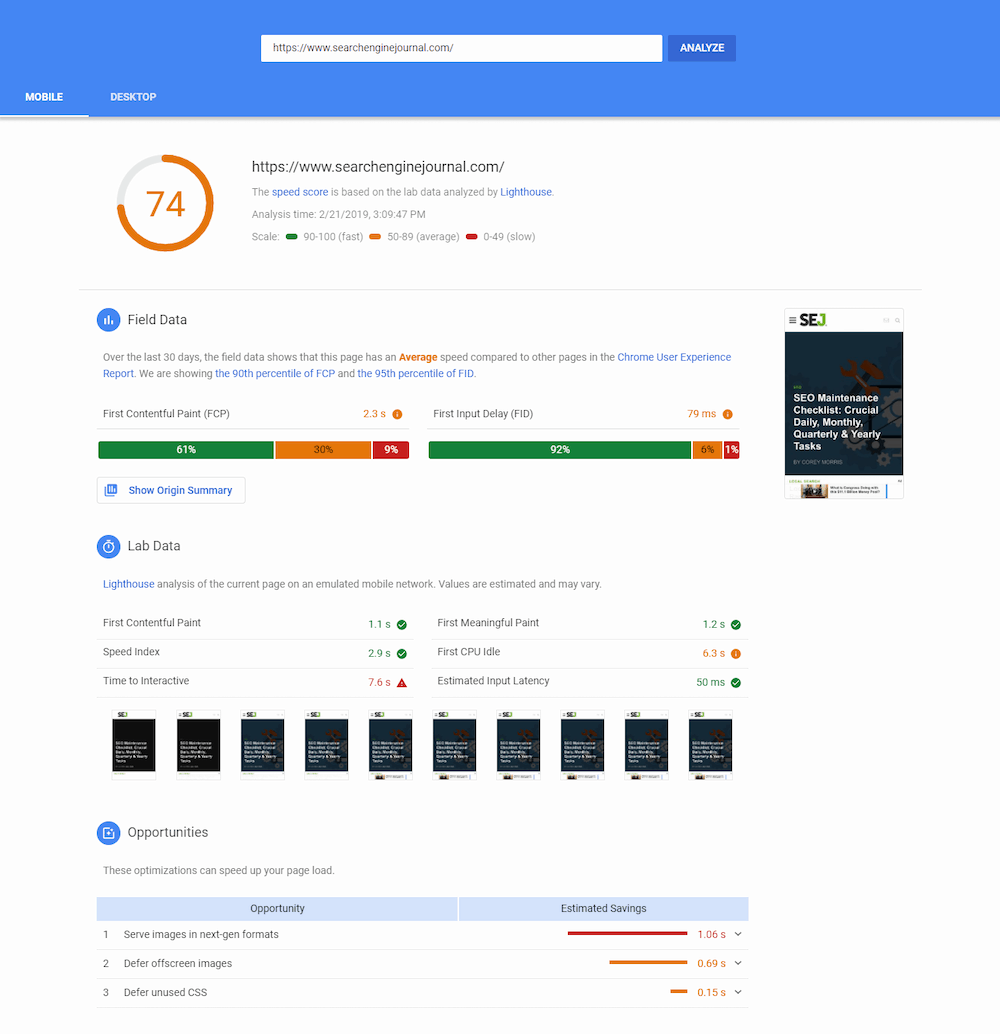Click the 1.06 s estimated savings value

pyautogui.click(x=712, y=934)
